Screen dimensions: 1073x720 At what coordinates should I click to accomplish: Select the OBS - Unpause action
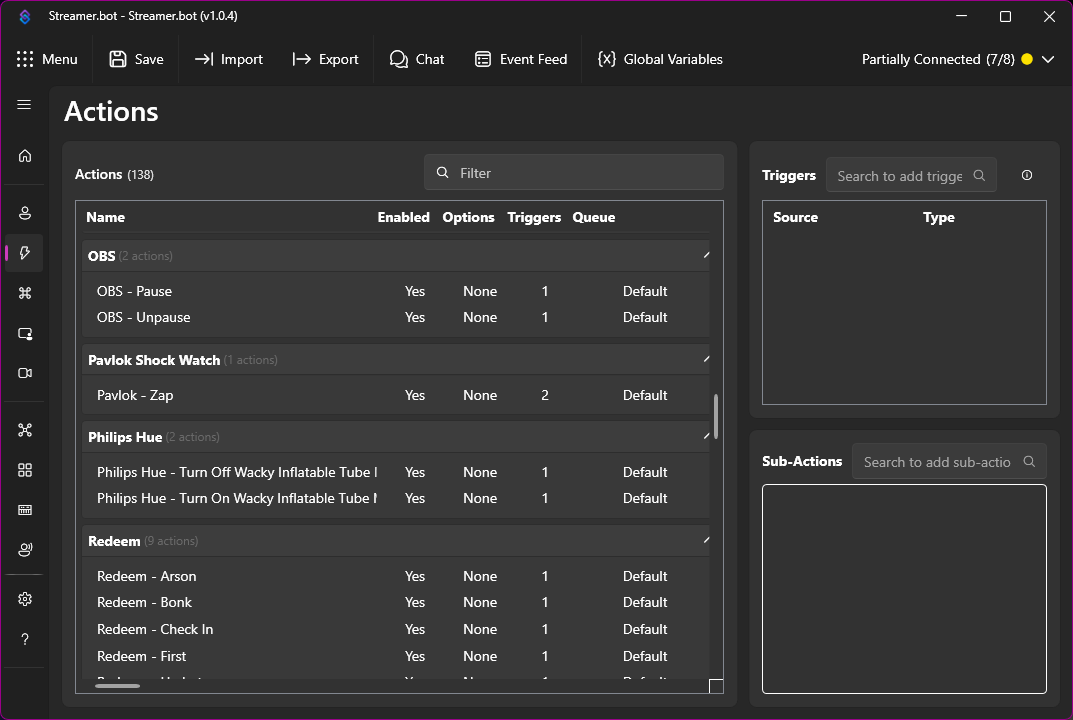(x=396, y=317)
